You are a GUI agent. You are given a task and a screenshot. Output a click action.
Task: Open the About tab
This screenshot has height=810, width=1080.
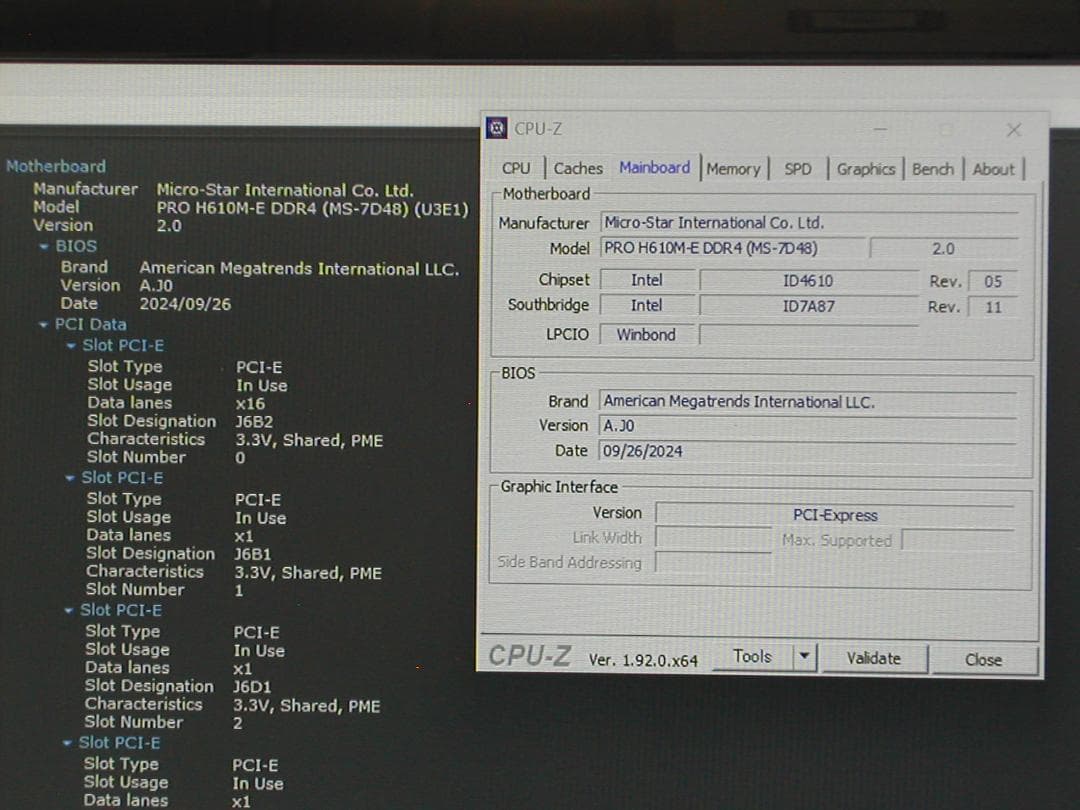pyautogui.click(x=994, y=169)
